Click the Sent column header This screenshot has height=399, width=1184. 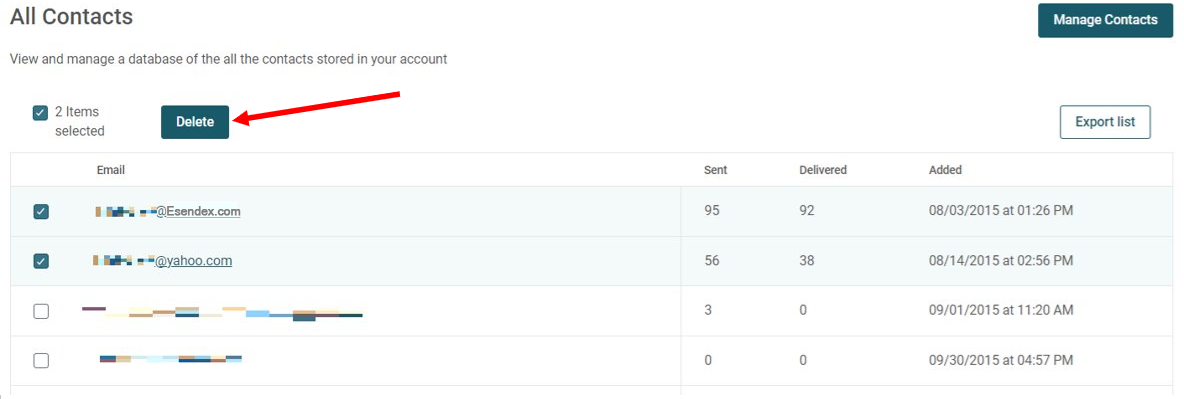(x=715, y=170)
